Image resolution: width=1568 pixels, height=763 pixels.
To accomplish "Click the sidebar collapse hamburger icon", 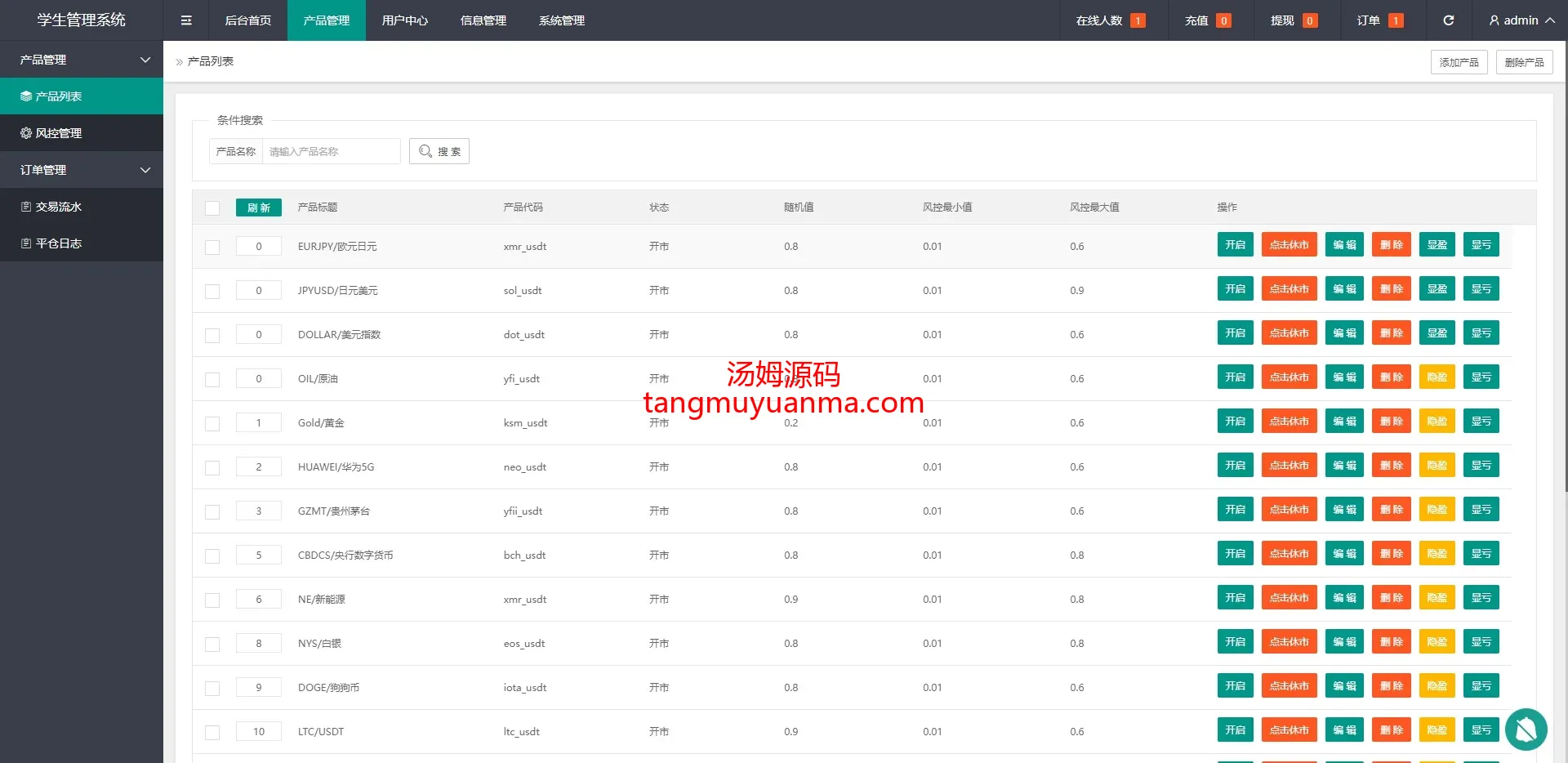I will pos(186,20).
